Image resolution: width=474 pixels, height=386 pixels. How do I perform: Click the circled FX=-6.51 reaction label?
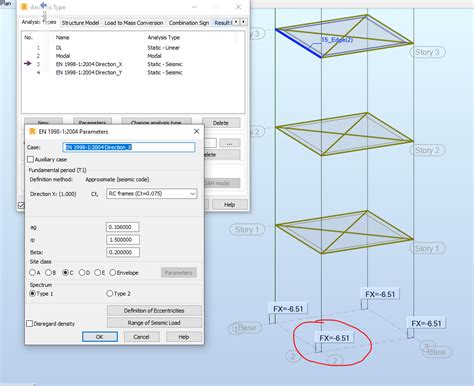334,338
